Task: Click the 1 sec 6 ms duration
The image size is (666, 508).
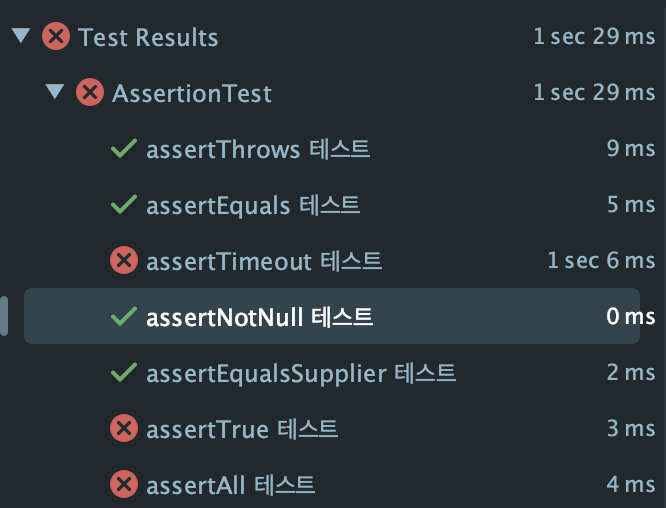Action: tap(601, 260)
